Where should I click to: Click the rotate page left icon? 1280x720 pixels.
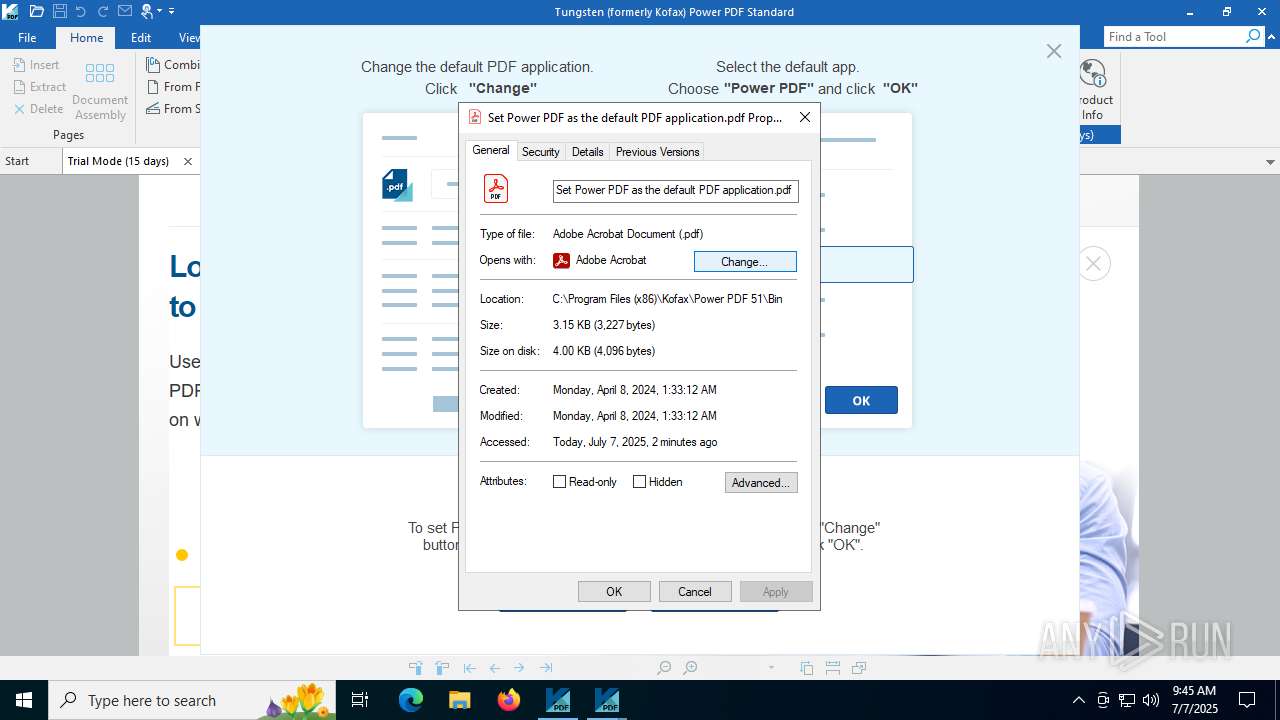[x=416, y=668]
